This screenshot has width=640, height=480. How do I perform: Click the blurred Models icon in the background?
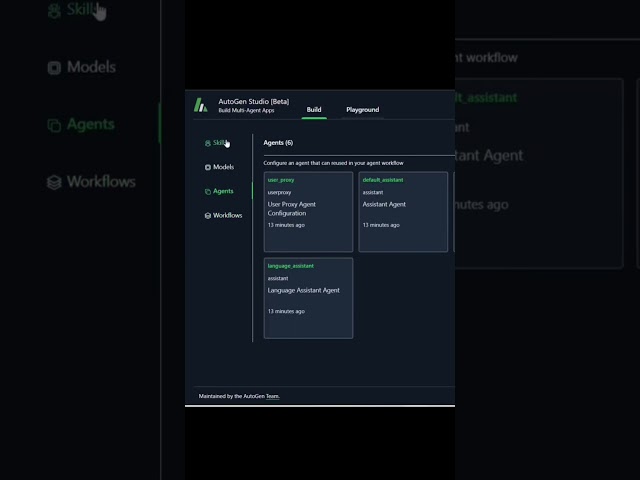(54, 67)
